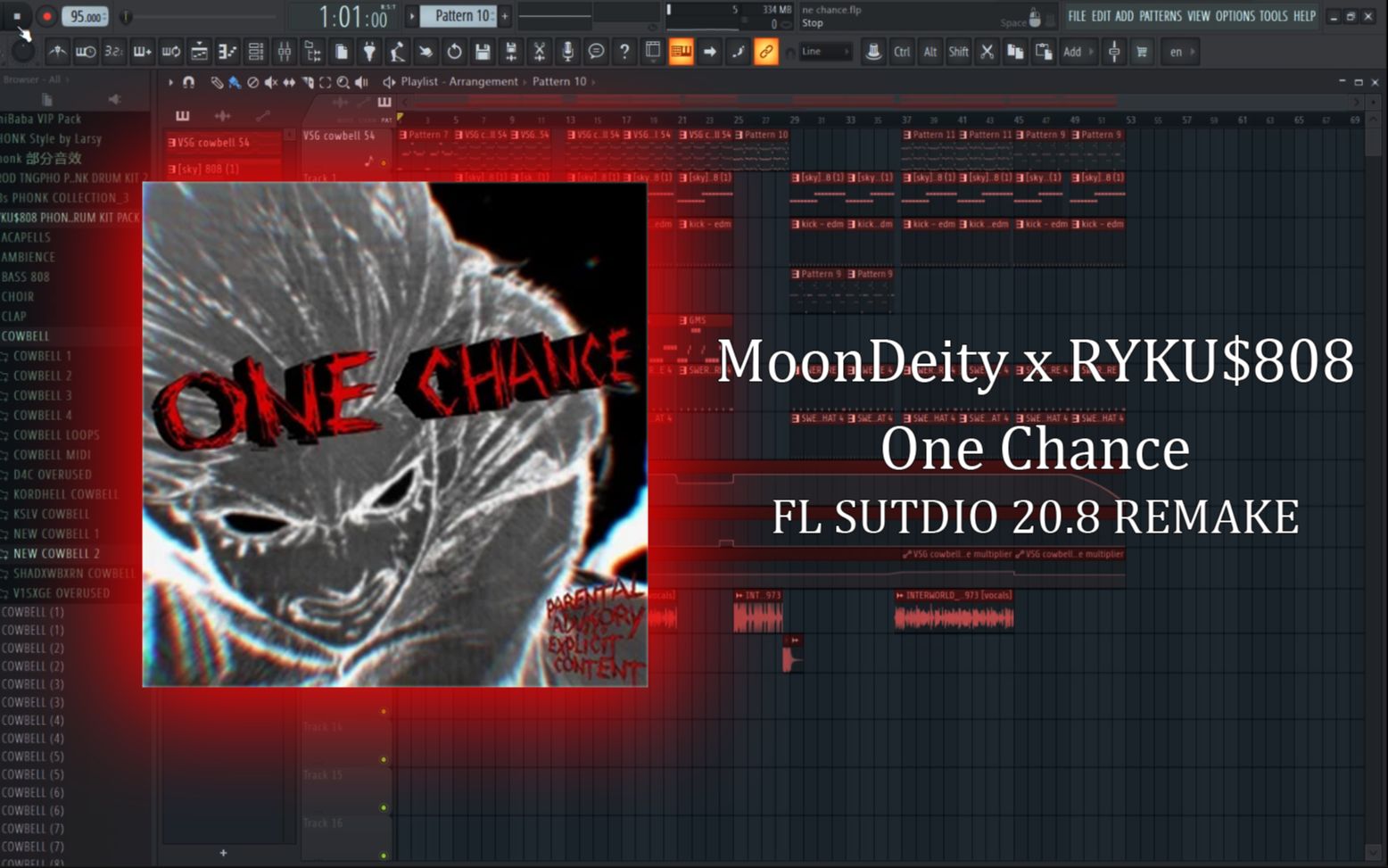
Task: Select the playlist pencil draw tool
Action: (217, 81)
